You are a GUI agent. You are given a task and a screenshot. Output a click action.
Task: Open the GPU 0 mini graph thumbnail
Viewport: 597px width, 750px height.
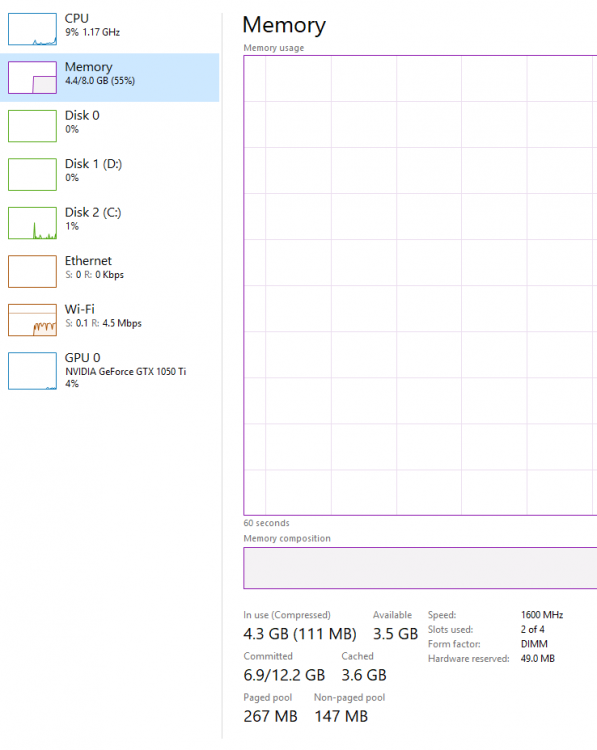click(x=32, y=371)
